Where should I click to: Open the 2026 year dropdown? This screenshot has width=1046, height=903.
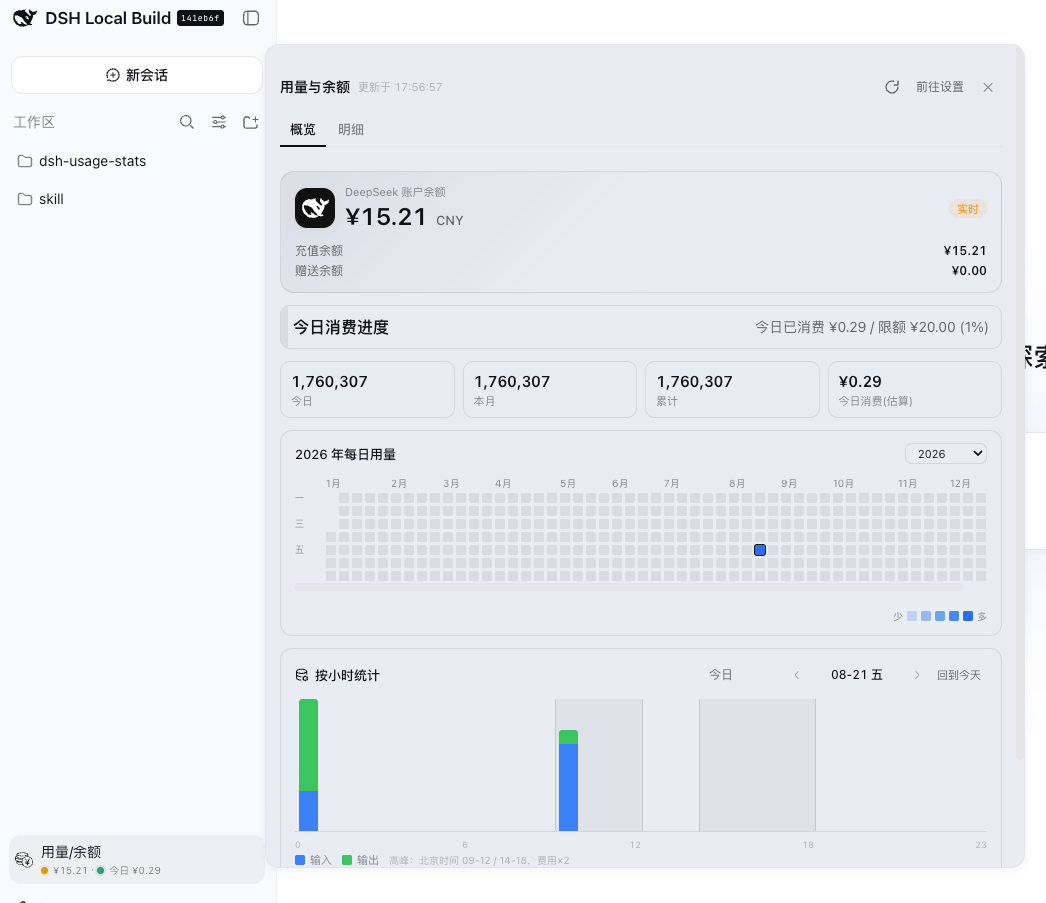click(945, 454)
